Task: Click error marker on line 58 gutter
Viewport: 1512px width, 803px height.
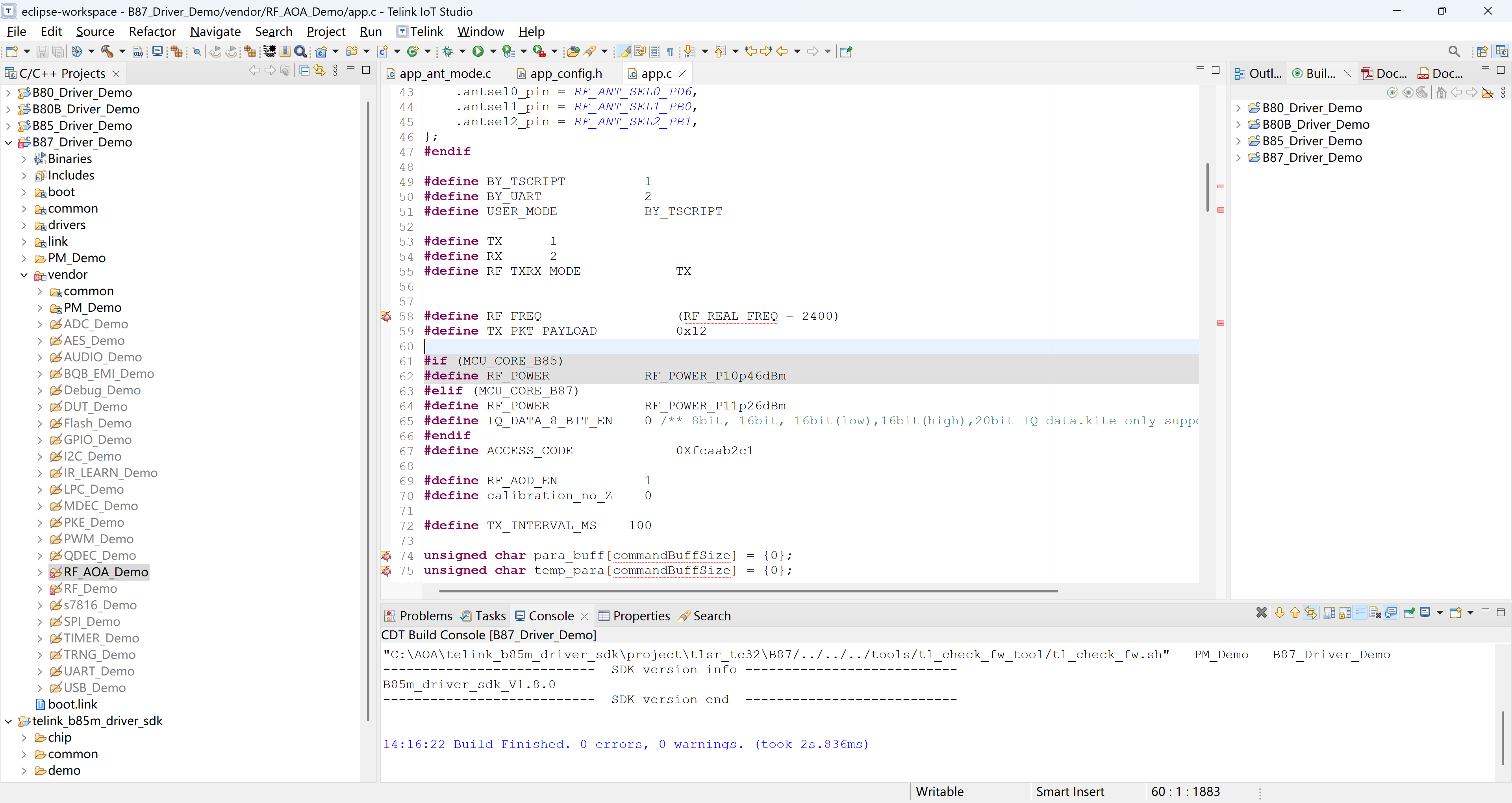Action: tap(386, 316)
